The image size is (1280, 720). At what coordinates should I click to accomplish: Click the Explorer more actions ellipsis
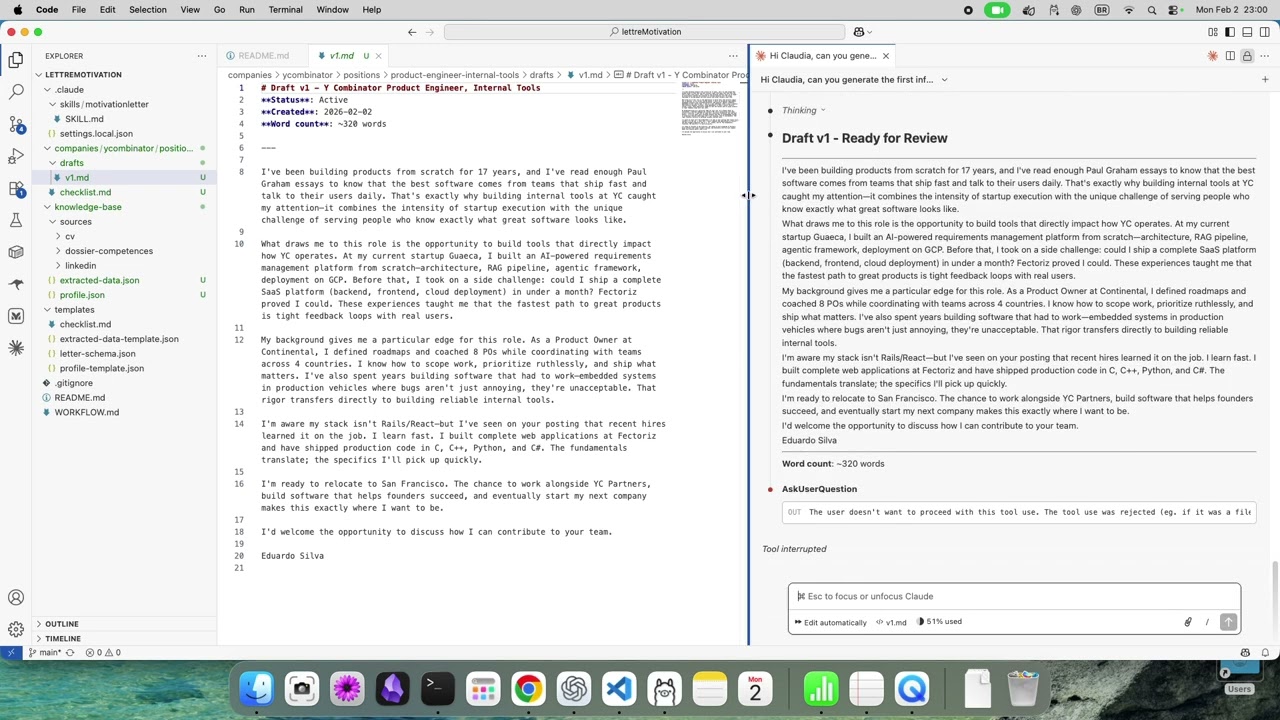pos(202,56)
